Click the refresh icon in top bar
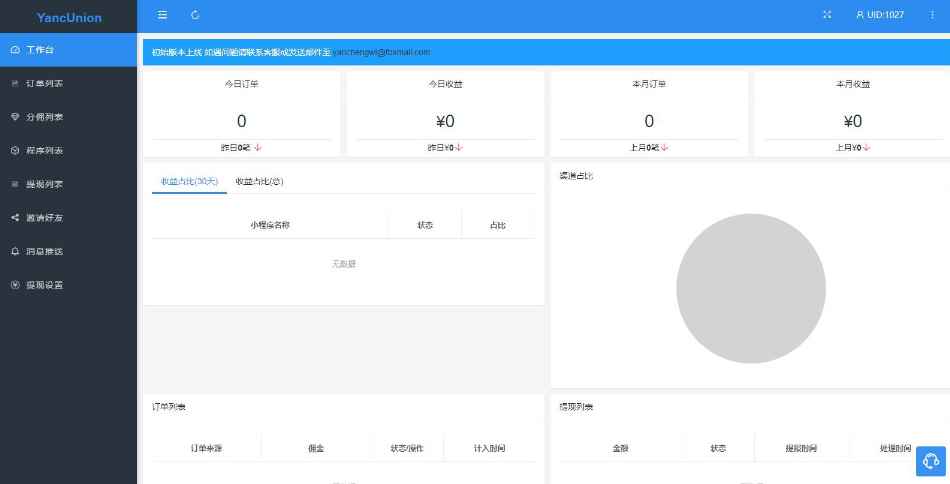The image size is (950, 484). (x=195, y=15)
